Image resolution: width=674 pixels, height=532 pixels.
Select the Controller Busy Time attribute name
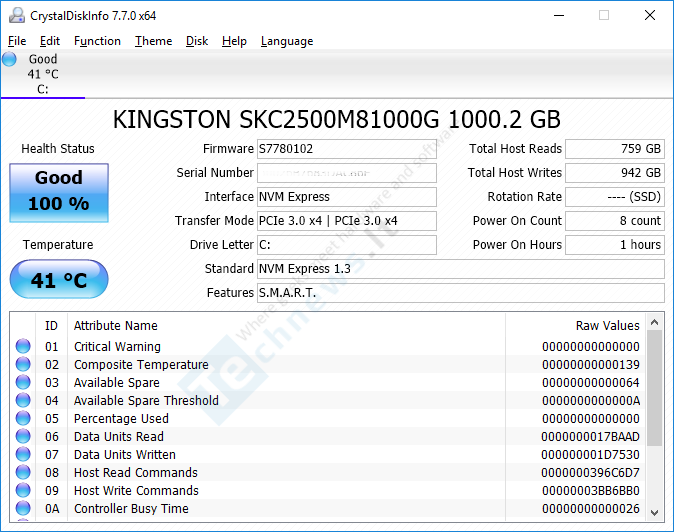[131, 509]
